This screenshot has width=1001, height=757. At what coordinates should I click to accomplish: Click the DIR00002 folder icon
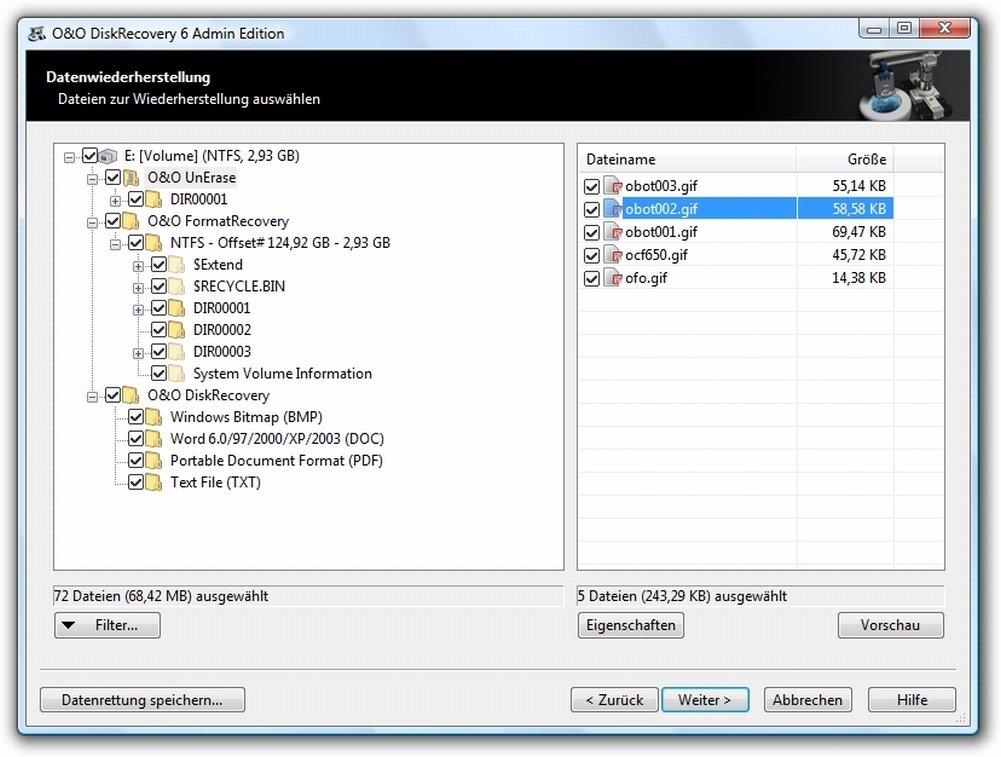[177, 330]
